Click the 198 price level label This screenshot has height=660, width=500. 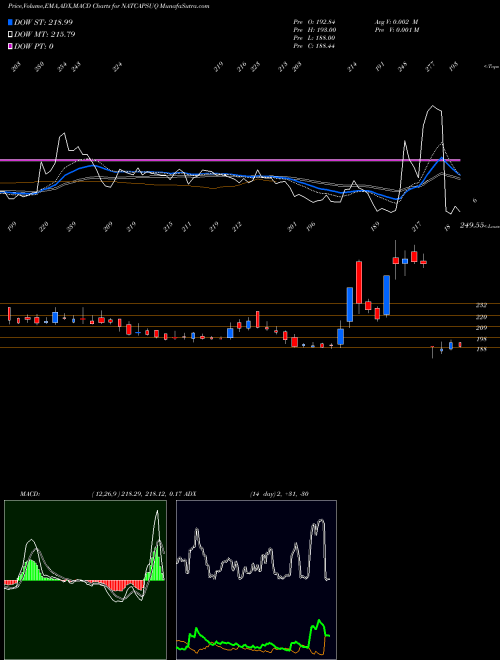point(481,339)
